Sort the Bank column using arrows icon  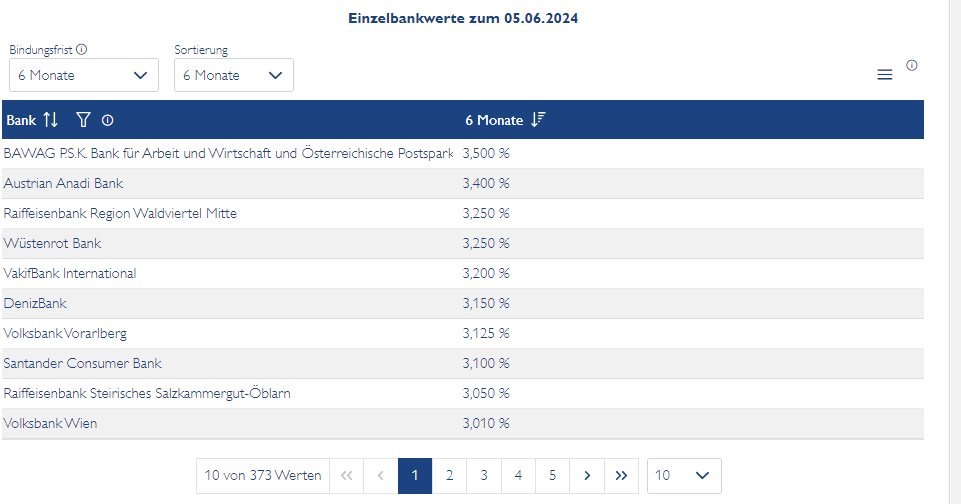[51, 120]
